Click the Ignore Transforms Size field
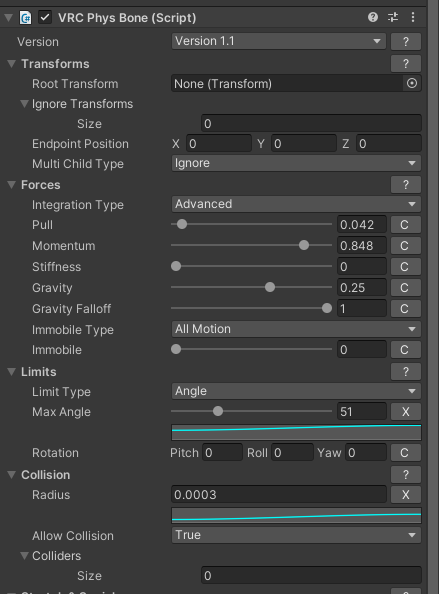Image resolution: width=439 pixels, height=594 pixels. [311, 123]
